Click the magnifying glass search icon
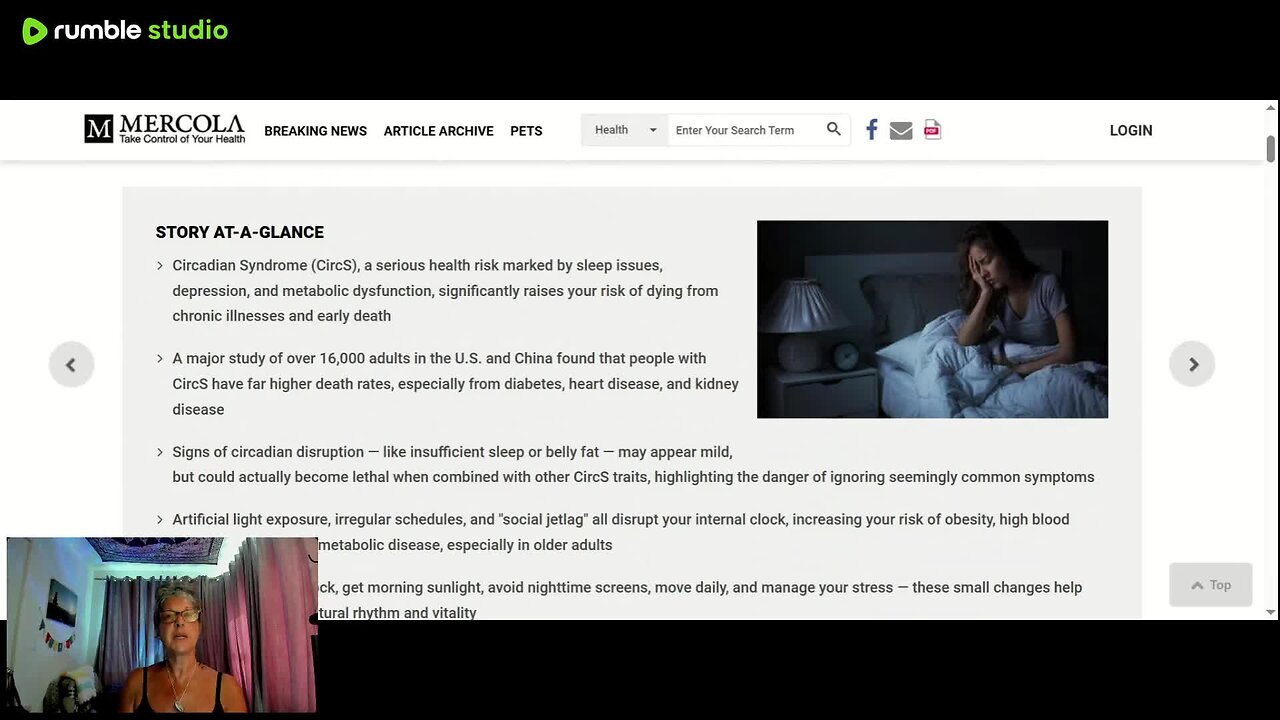 pos(834,129)
